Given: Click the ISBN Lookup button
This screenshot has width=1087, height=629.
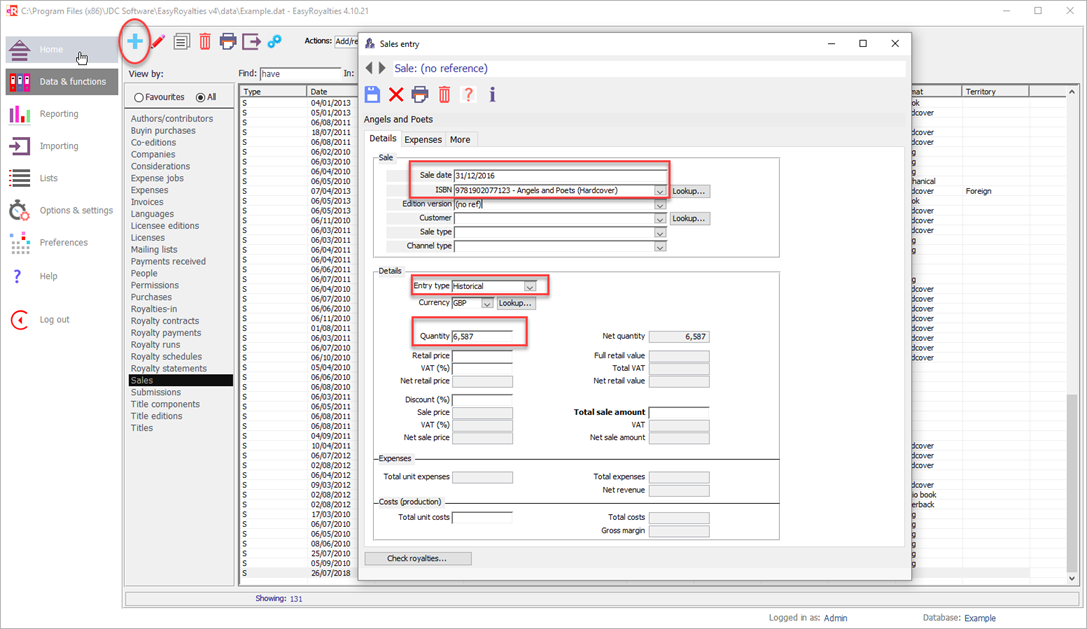Looking at the screenshot, I should pyautogui.click(x=689, y=191).
